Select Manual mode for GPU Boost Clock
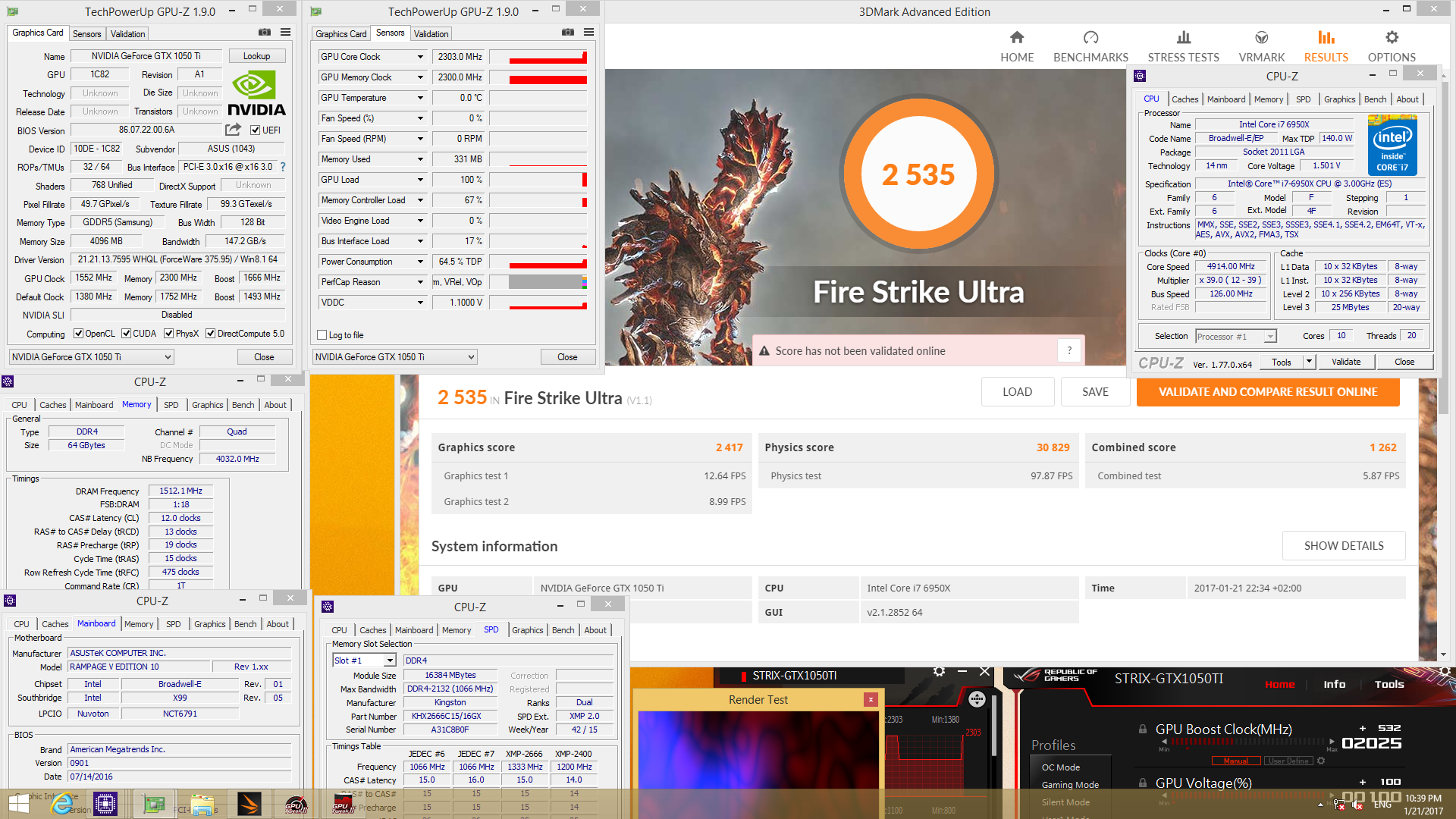 (x=1235, y=761)
